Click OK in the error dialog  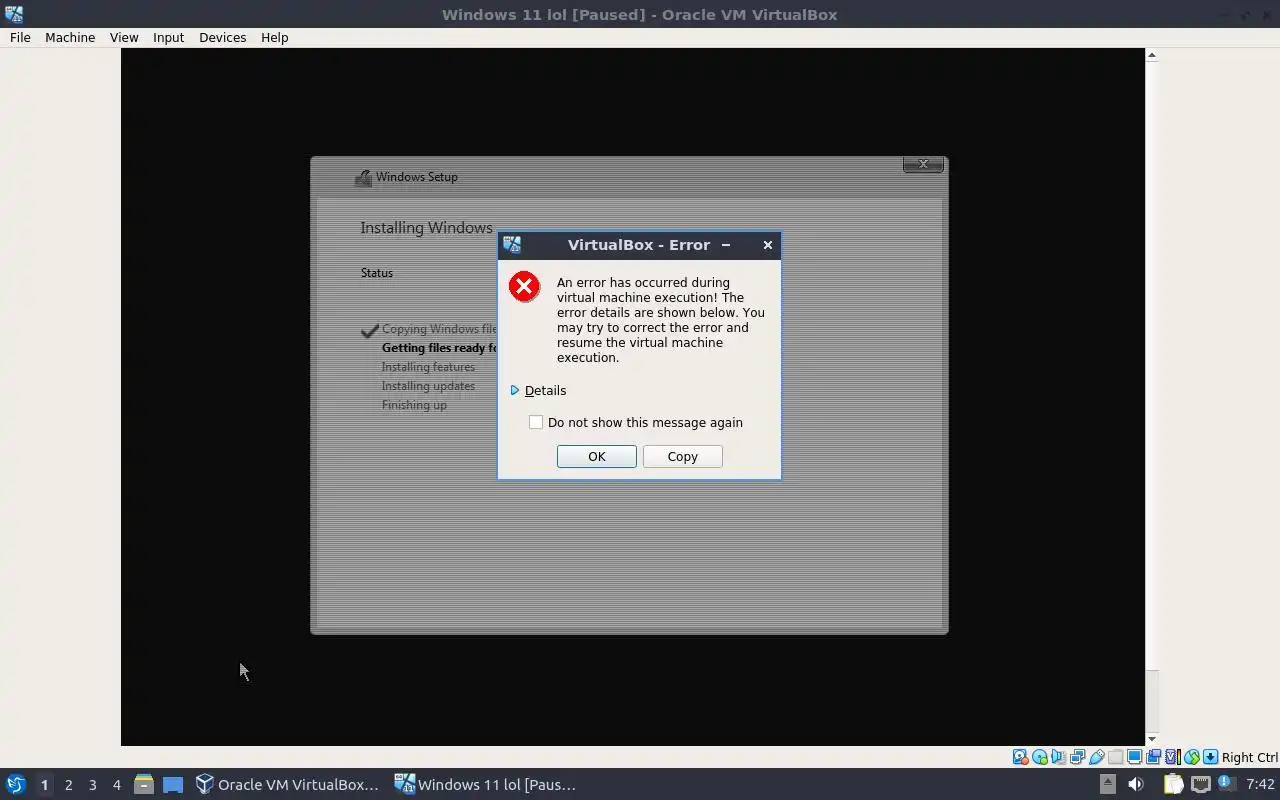point(596,456)
